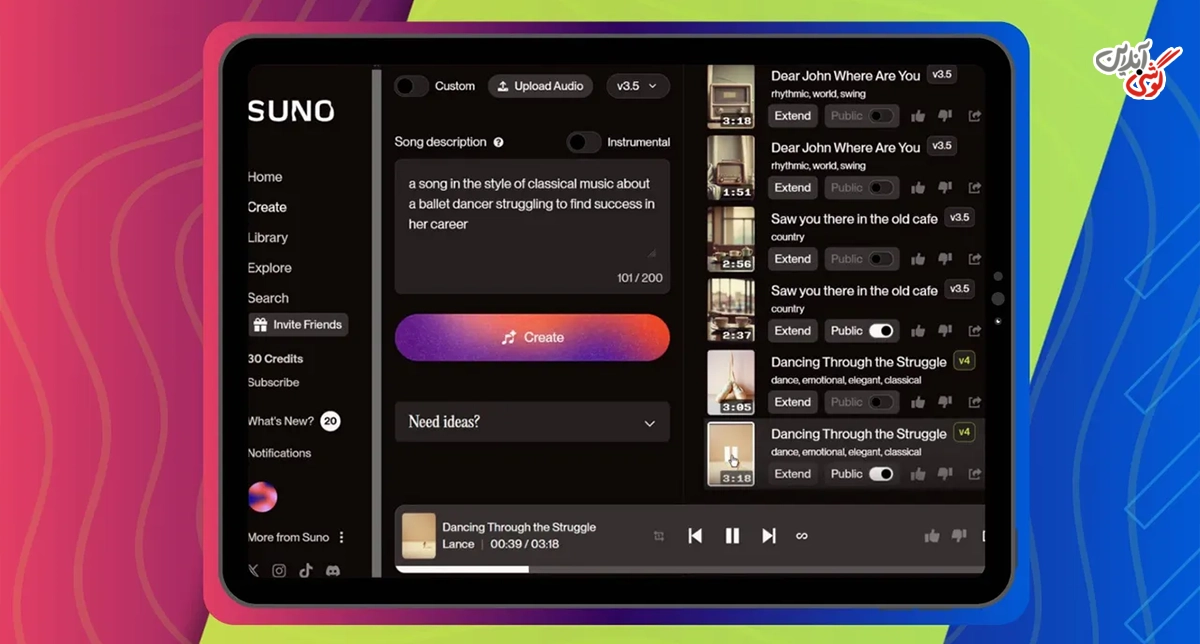Share Dear John Where Are You 3:18 track
Screen dimensions: 1200x644
click(x=975, y=116)
